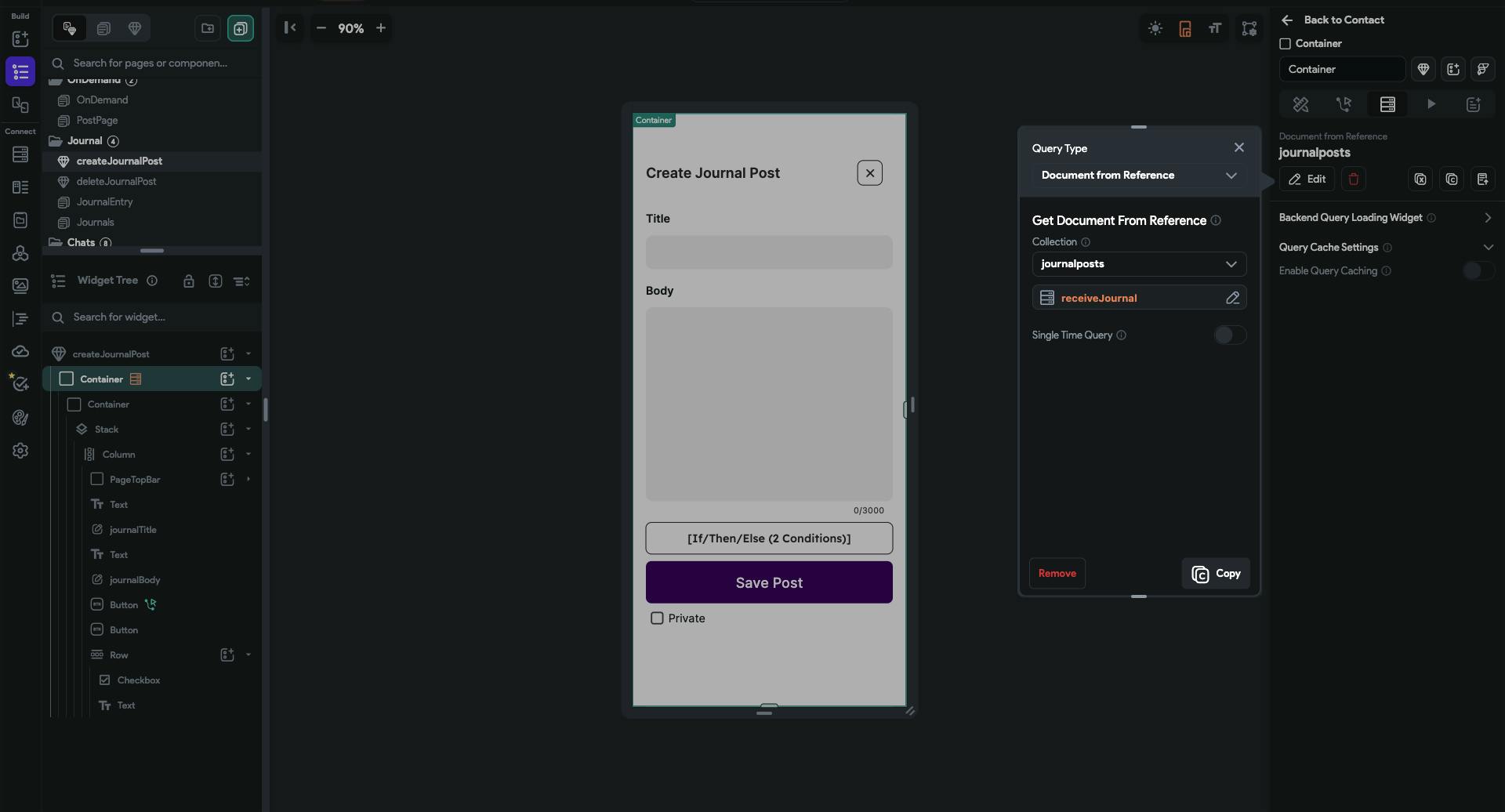This screenshot has height=812, width=1505.
Task: Click the Search for pages or components field
Action: (x=152, y=63)
